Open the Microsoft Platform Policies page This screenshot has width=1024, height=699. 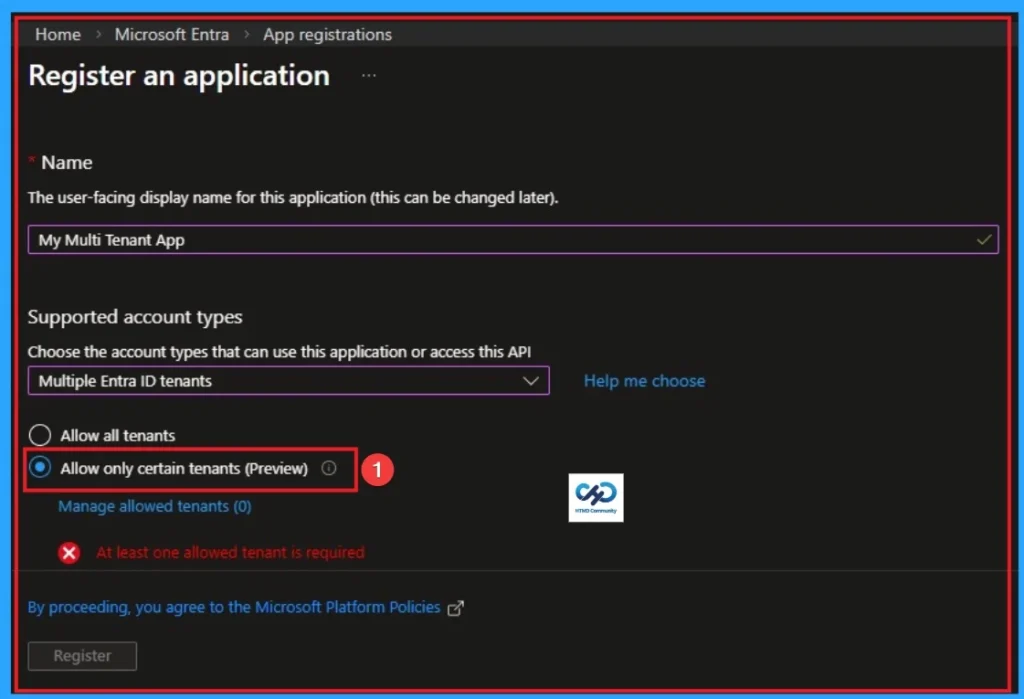pos(344,607)
